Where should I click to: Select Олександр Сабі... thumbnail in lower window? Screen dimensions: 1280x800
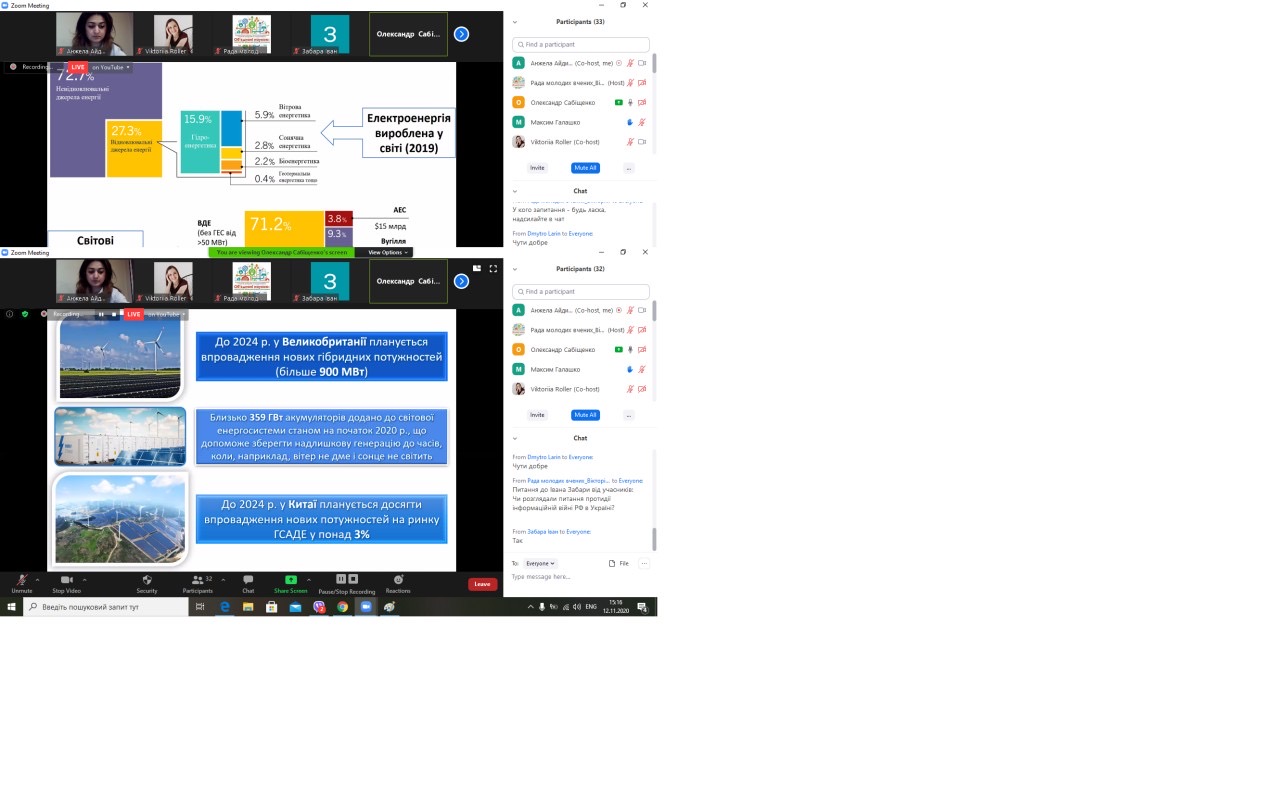[x=408, y=282]
